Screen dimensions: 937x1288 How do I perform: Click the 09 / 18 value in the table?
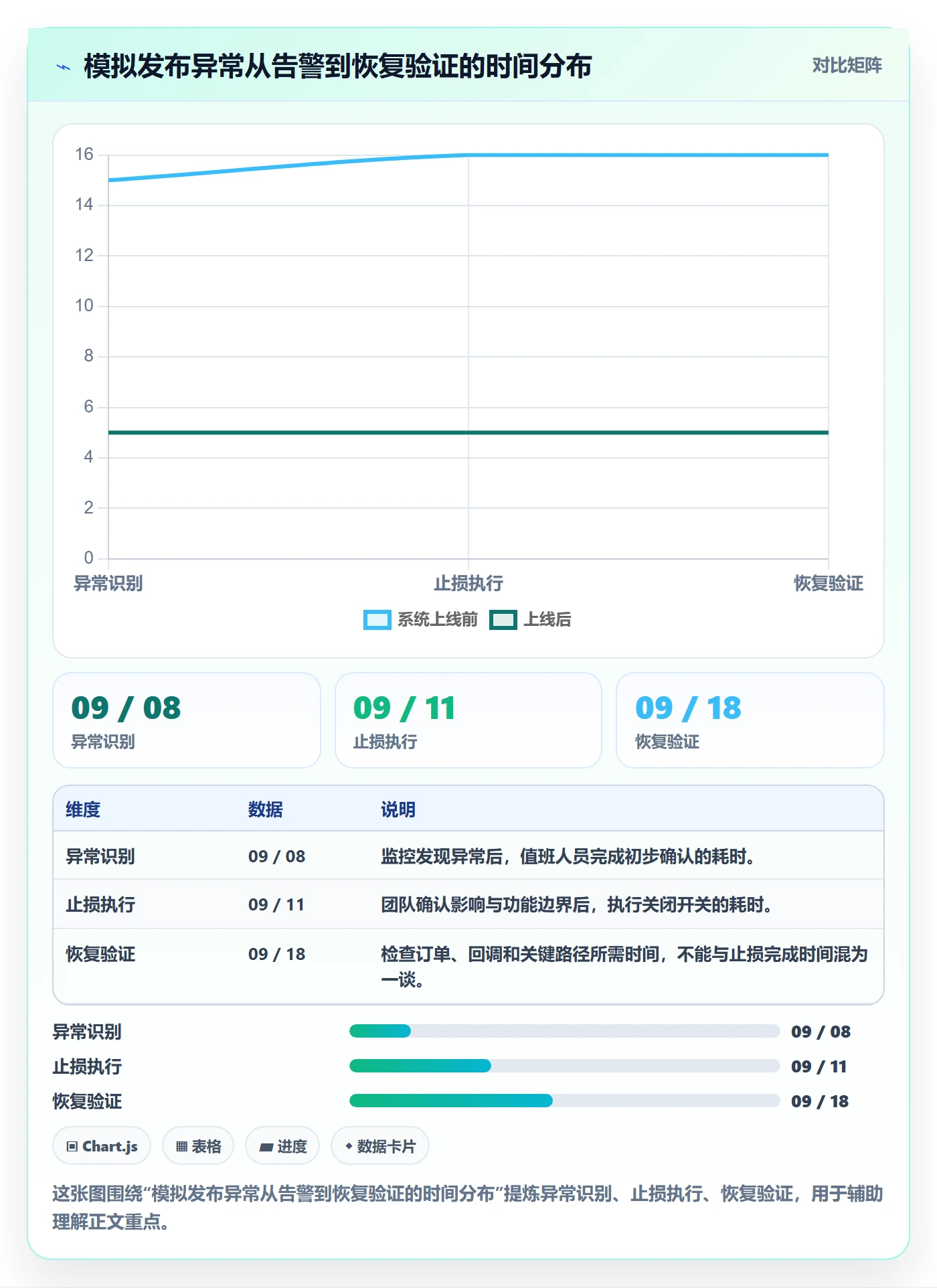(x=276, y=954)
